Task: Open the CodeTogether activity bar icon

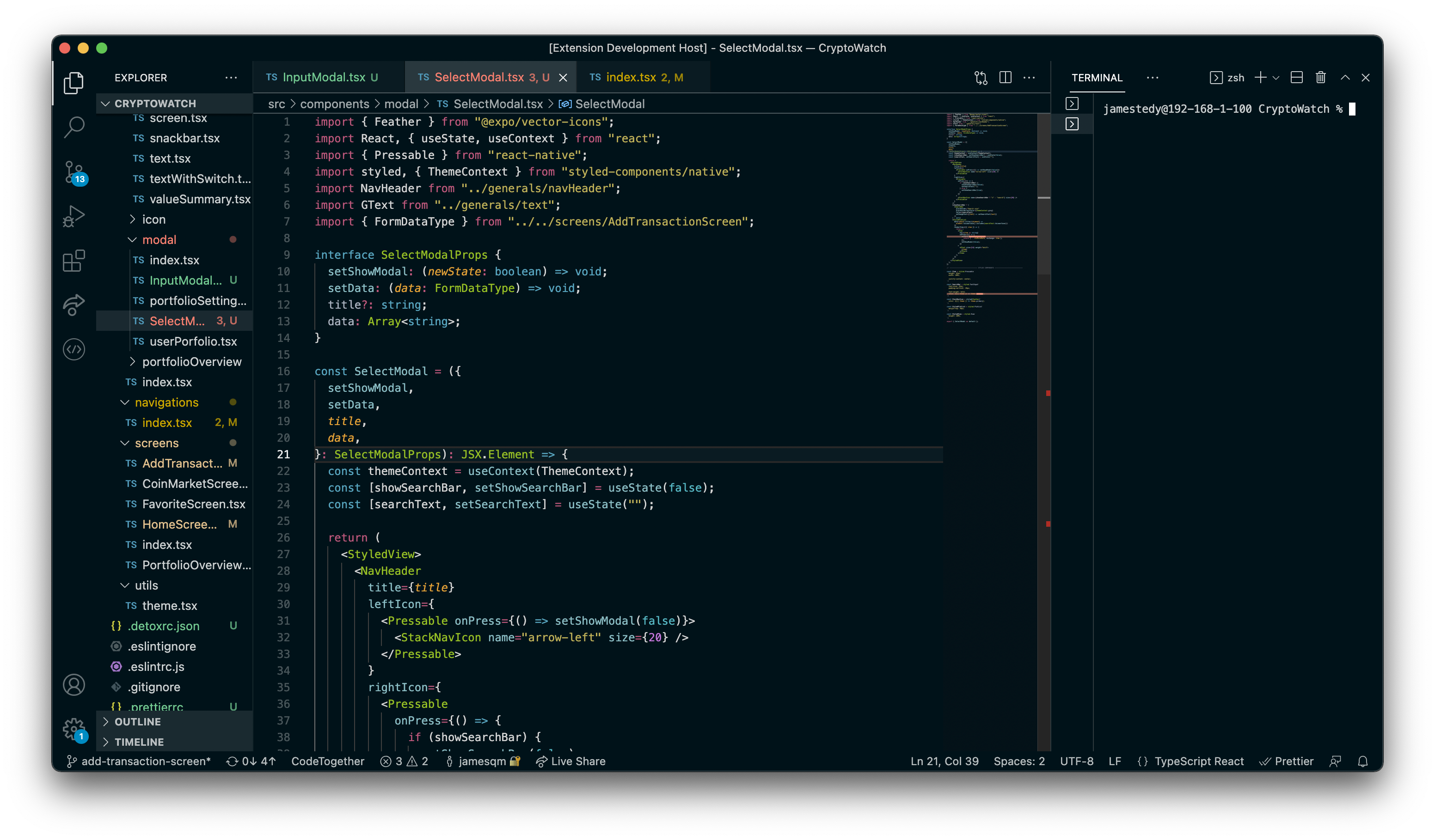Action: pyautogui.click(x=74, y=349)
